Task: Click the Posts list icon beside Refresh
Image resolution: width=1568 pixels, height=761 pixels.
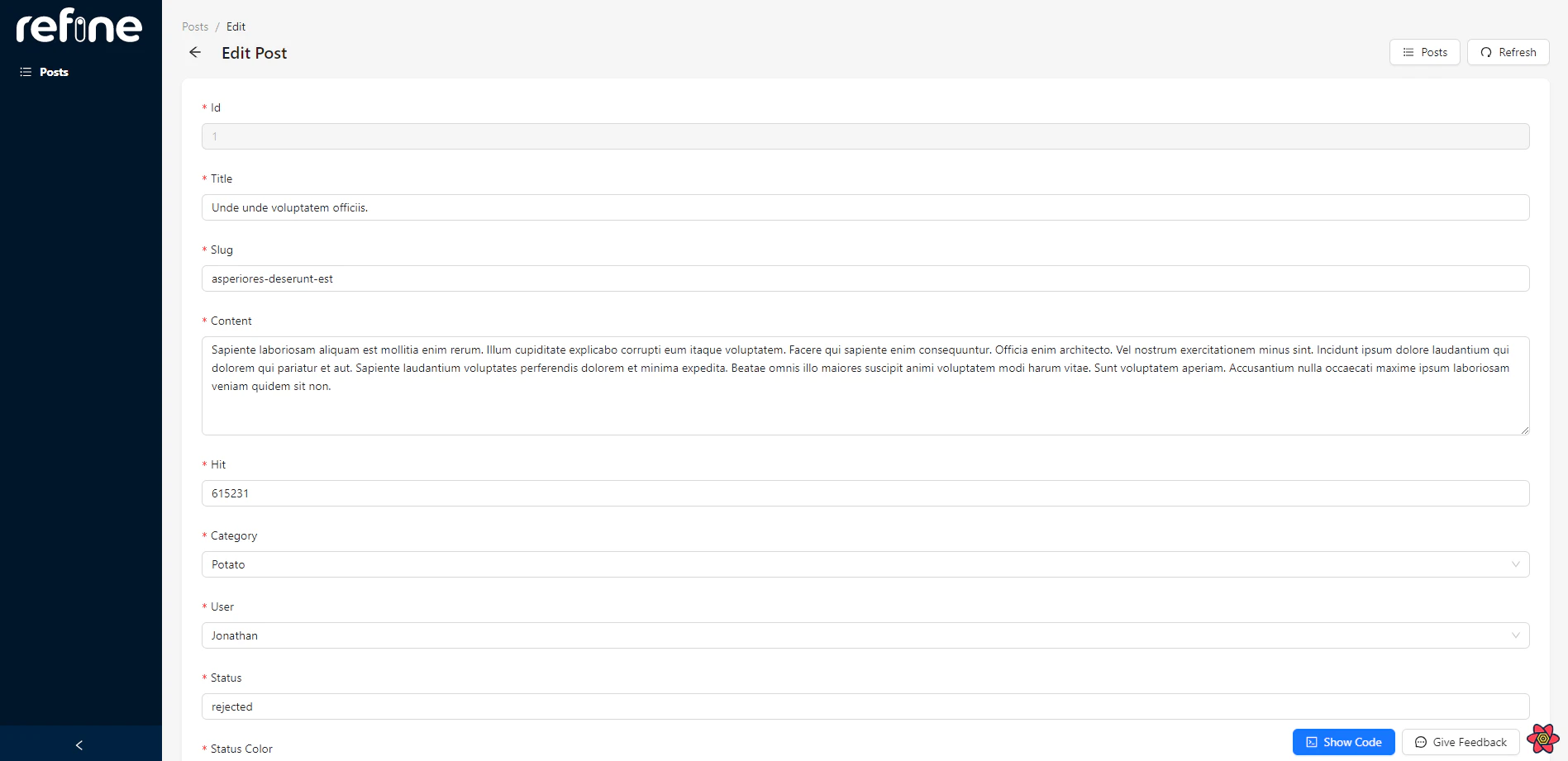Action: [x=1408, y=52]
